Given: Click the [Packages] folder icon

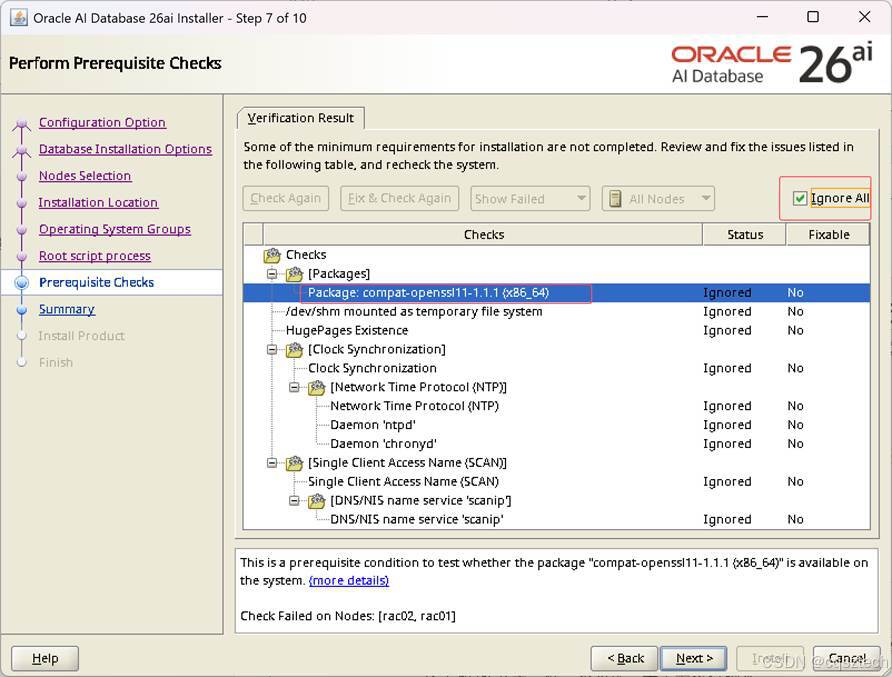Looking at the screenshot, I should pyautogui.click(x=294, y=274).
